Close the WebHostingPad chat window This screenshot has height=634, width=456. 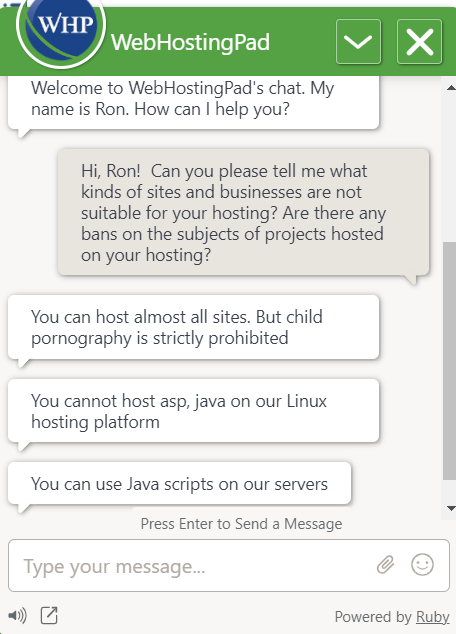point(419,42)
